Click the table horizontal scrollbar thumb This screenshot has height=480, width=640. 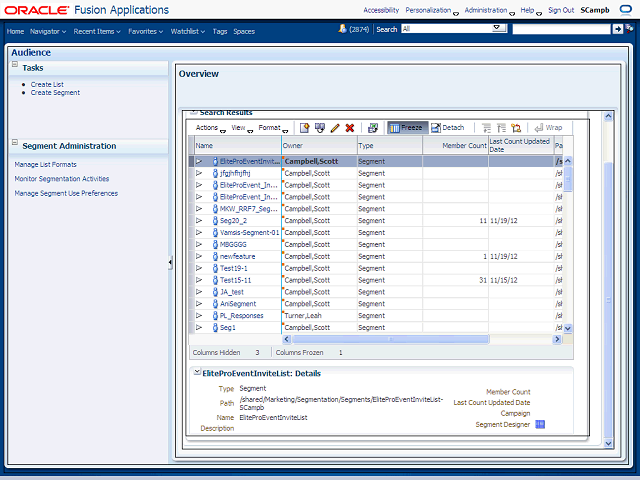[x=390, y=339]
